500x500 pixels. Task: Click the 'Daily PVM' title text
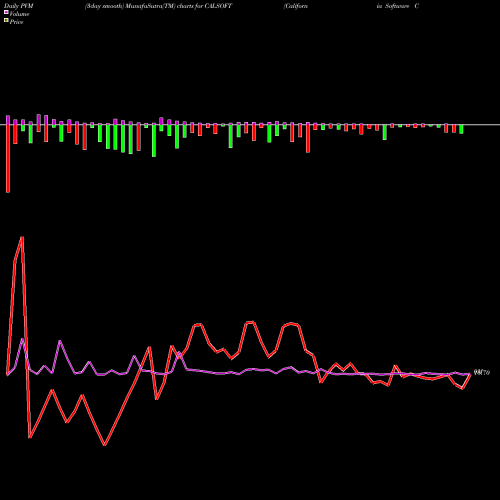pyautogui.click(x=19, y=6)
